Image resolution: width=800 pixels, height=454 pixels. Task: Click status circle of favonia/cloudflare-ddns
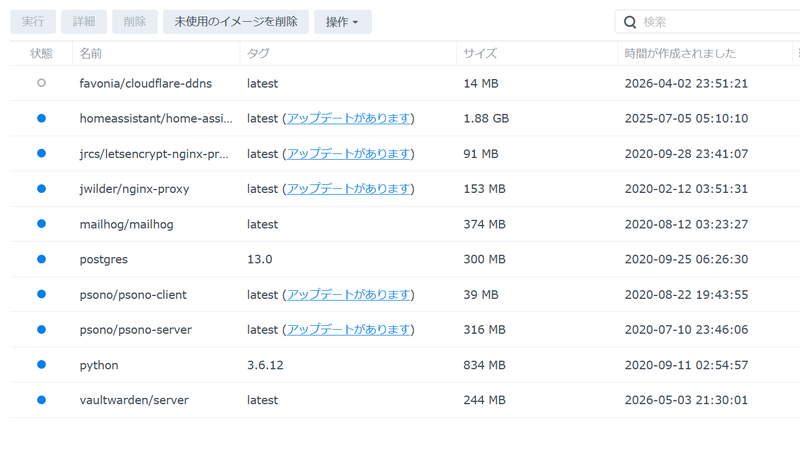click(41, 83)
